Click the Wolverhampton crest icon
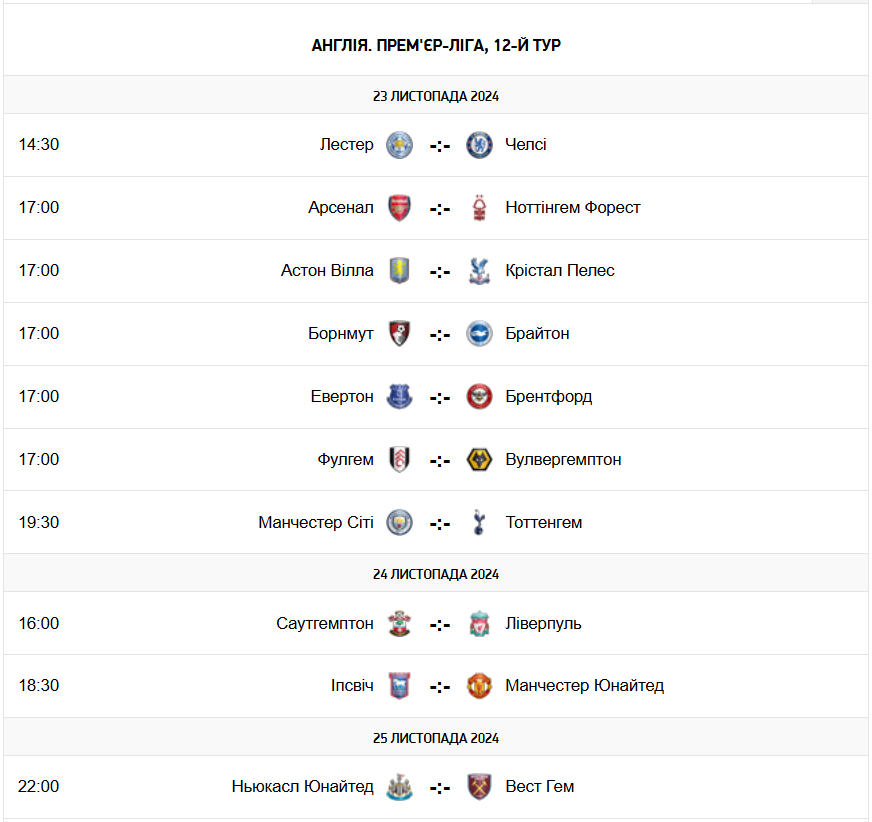This screenshot has width=872, height=822. [480, 460]
